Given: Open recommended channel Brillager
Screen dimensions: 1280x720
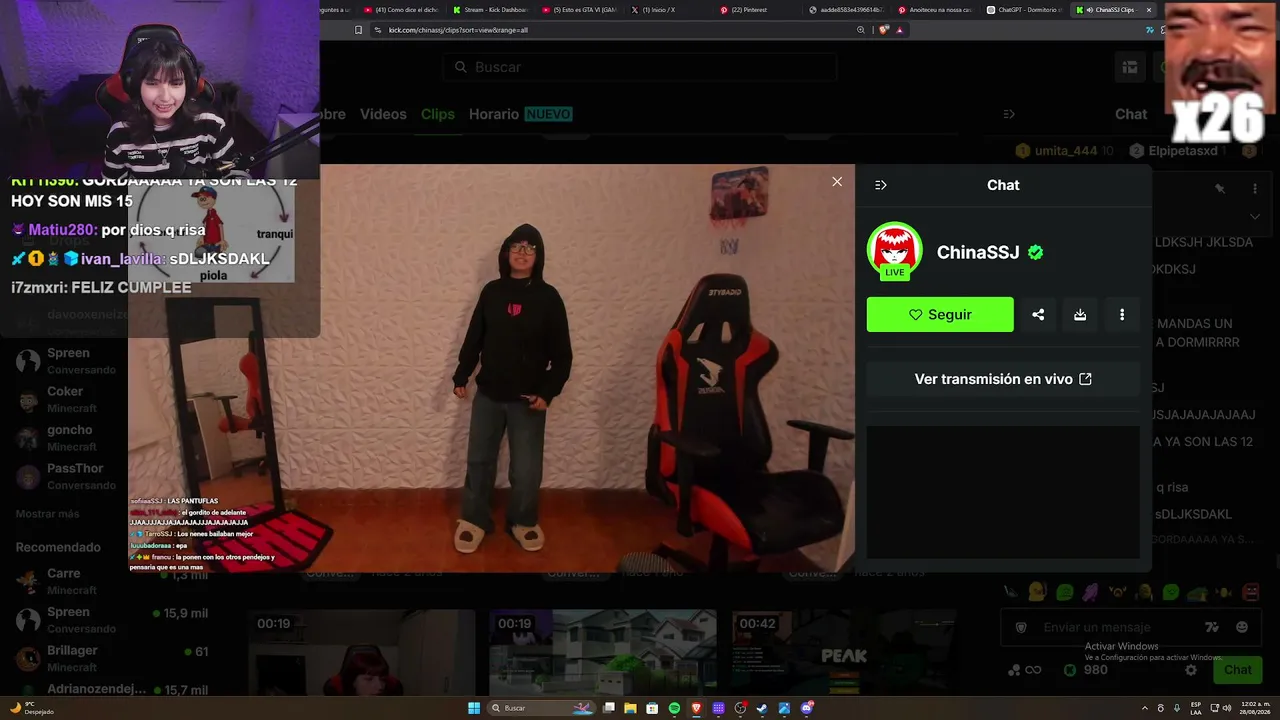Looking at the screenshot, I should [x=110, y=658].
